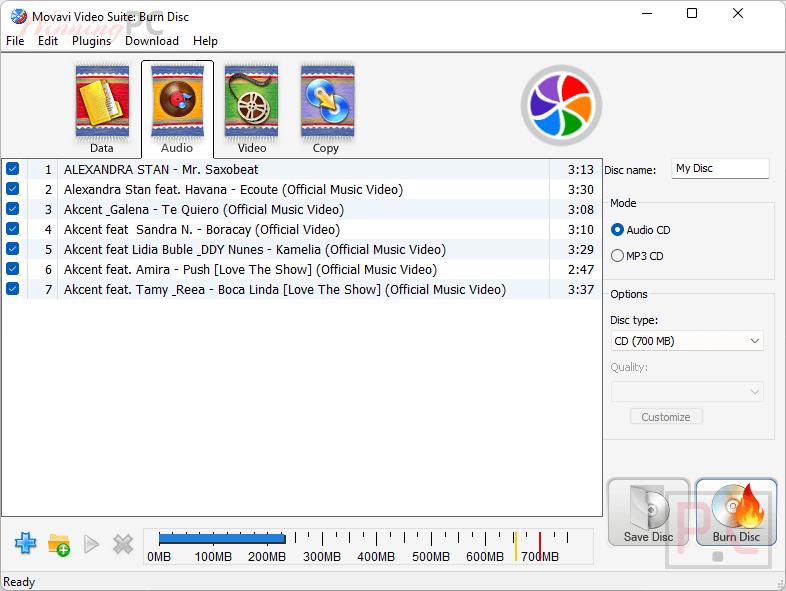Toggle checkbox for track 5 Kamelia
Image resolution: width=786 pixels, height=591 pixels.
coord(13,249)
